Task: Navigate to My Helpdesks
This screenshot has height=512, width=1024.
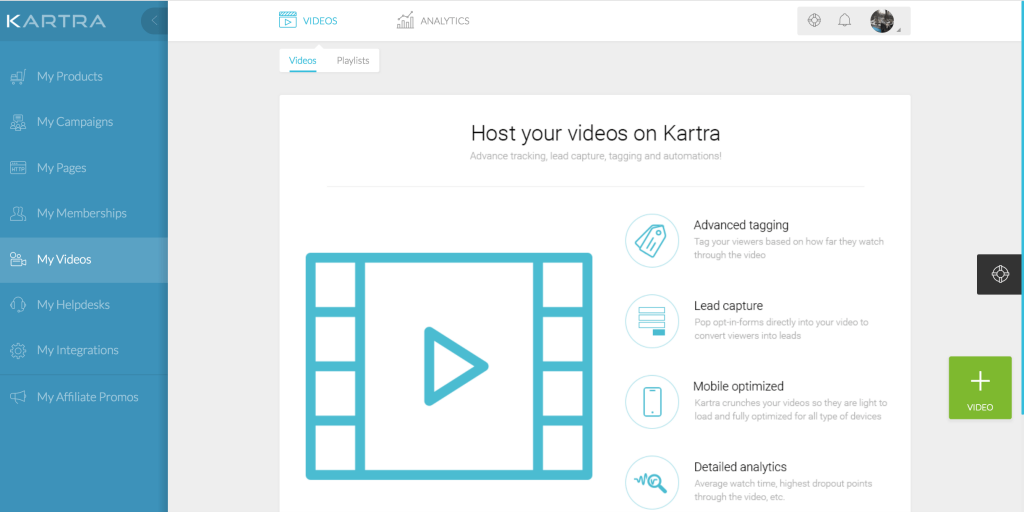Action: [73, 305]
